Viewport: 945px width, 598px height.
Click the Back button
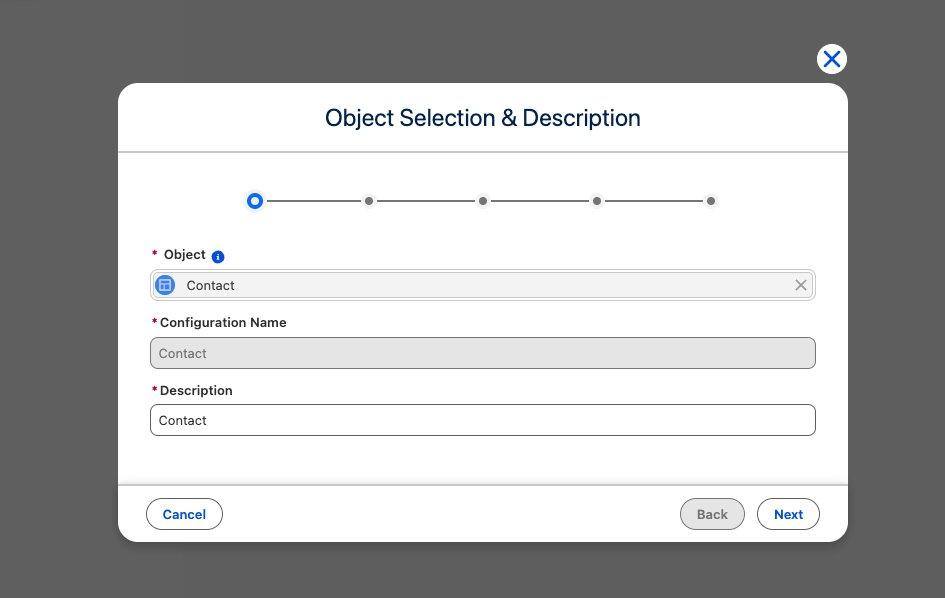[712, 514]
